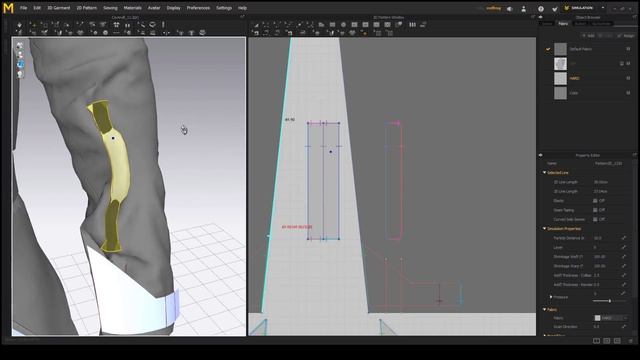Click edit icon for Shrinkage Weft row
Screen dimensions: 640x360
(x=624, y=257)
